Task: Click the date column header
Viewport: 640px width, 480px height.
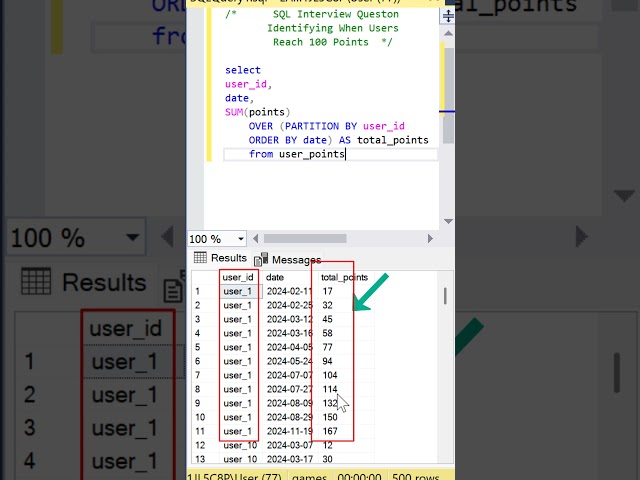Action: (x=275, y=278)
